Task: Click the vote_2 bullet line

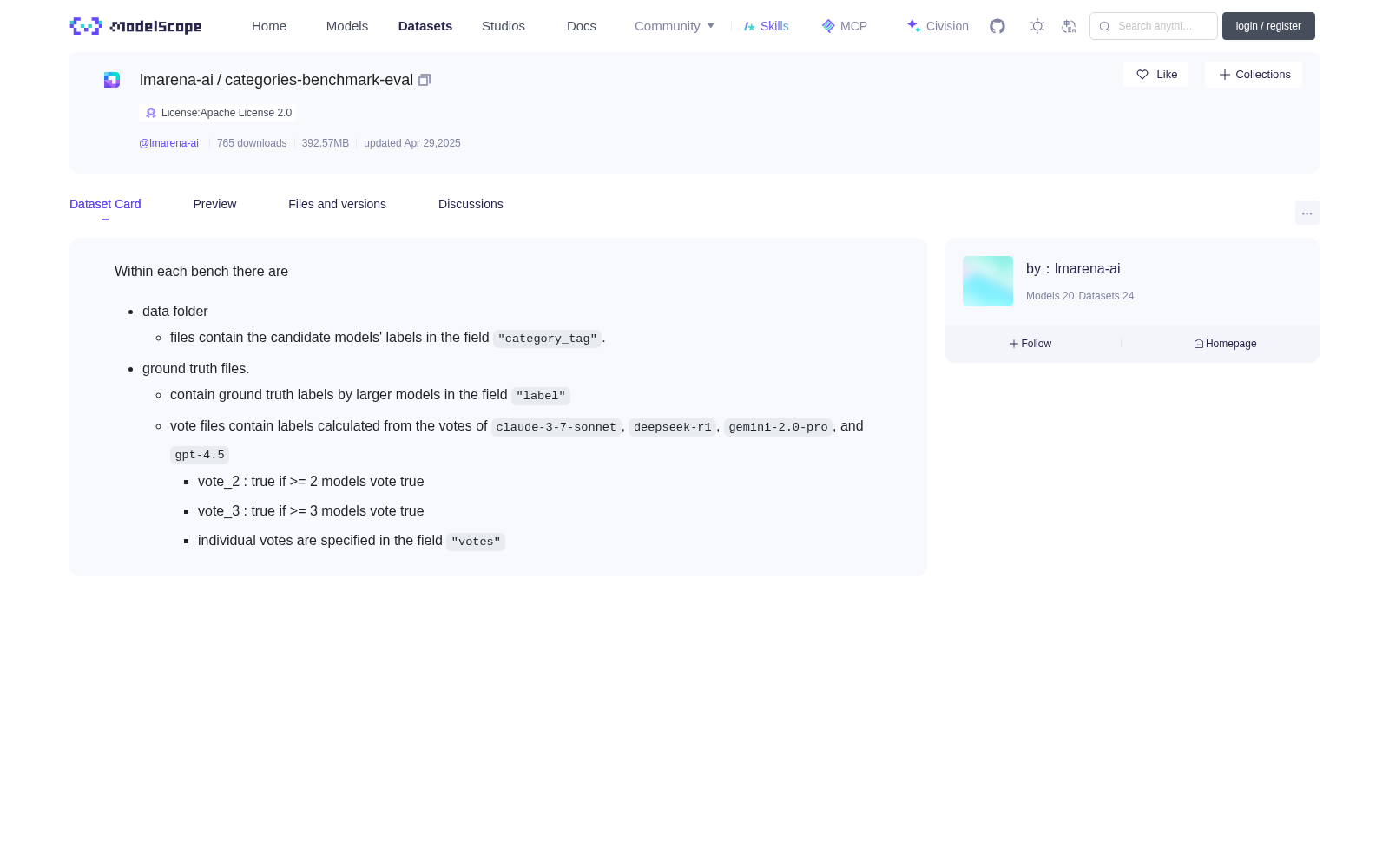Action: (x=311, y=482)
